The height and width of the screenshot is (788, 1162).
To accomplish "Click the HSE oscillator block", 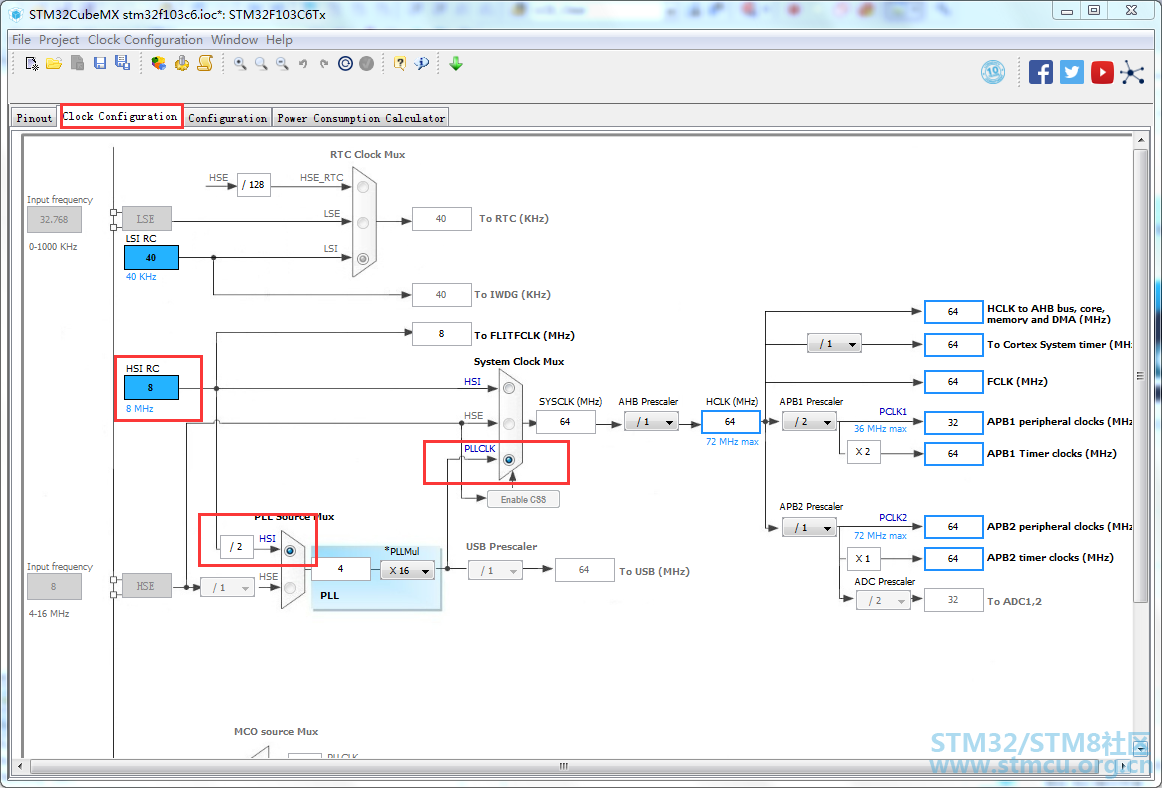I will (147, 586).
